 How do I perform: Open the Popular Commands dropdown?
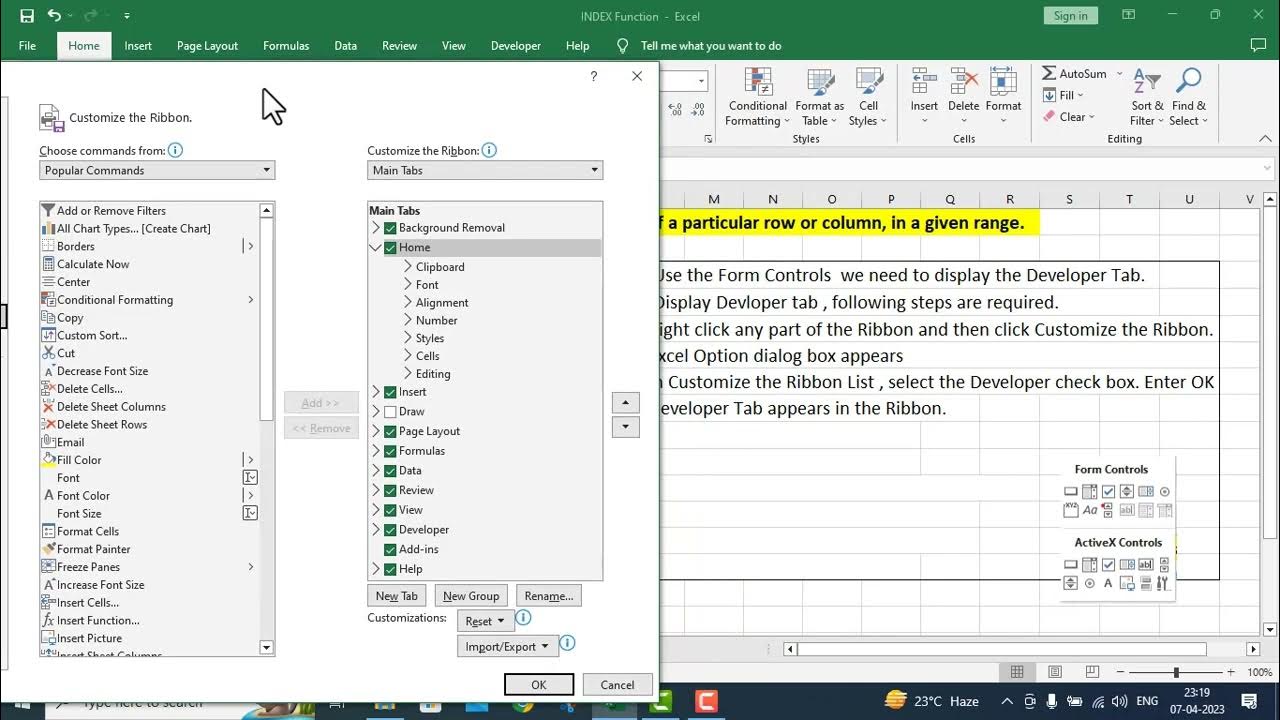157,170
